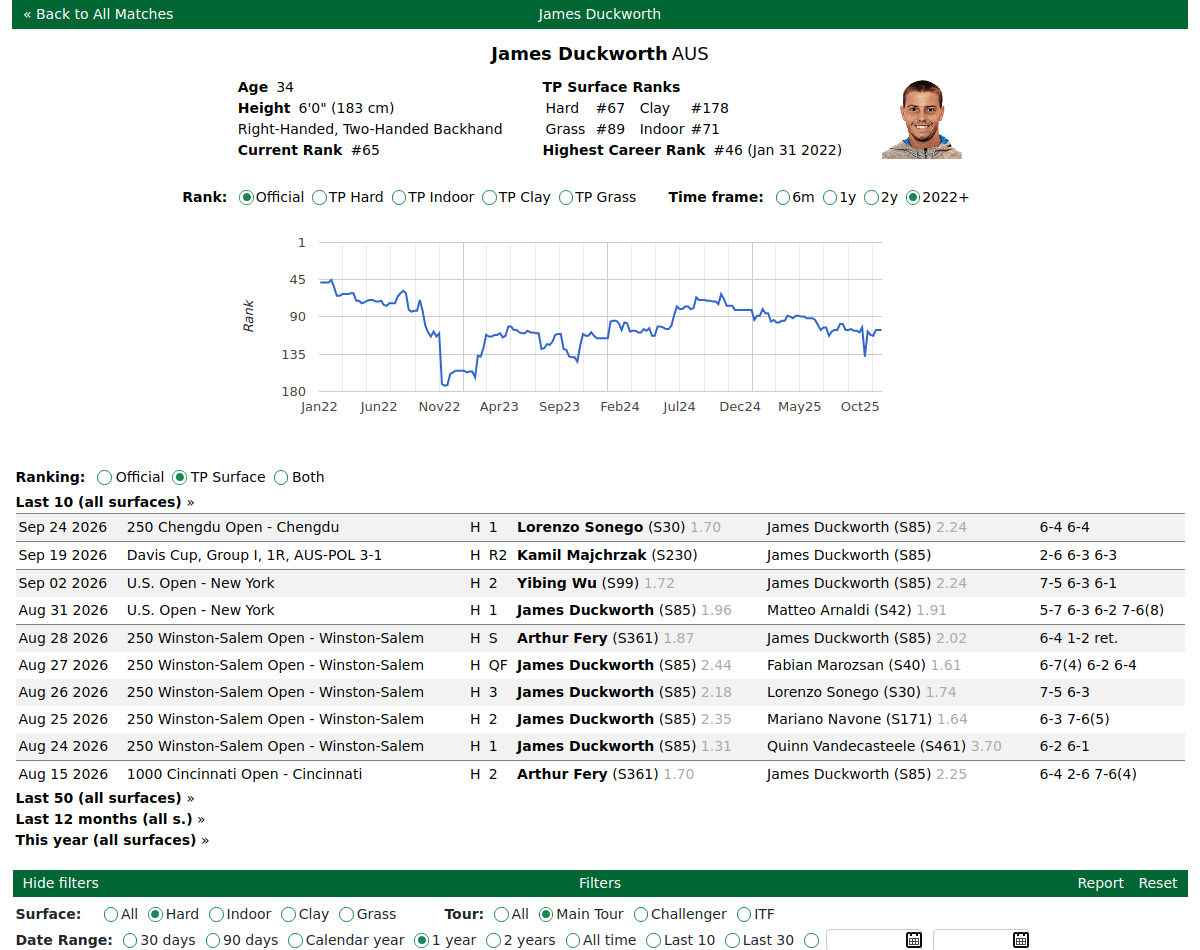Filter surface by Indoor

216,914
